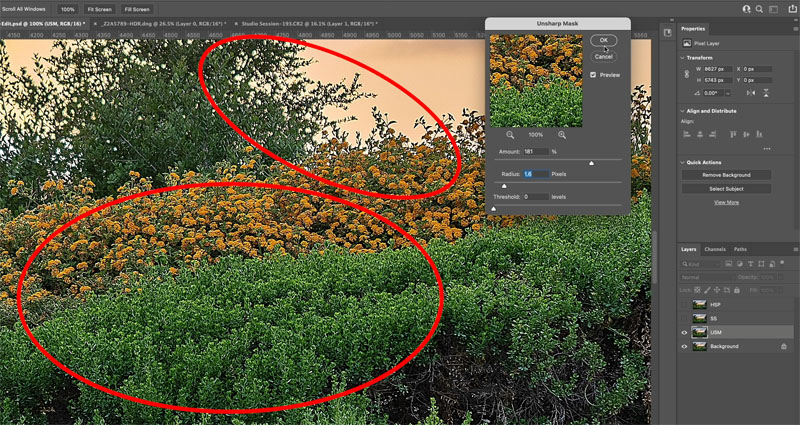The width and height of the screenshot is (800, 425).
Task: Toggle layer filtering on/off switch
Action: tap(782, 262)
